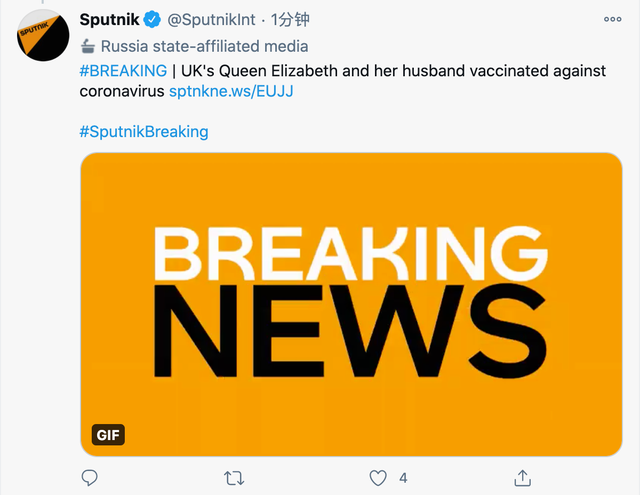640x495 pixels.
Task: Click the like count of 4
Action: pyautogui.click(x=403, y=477)
